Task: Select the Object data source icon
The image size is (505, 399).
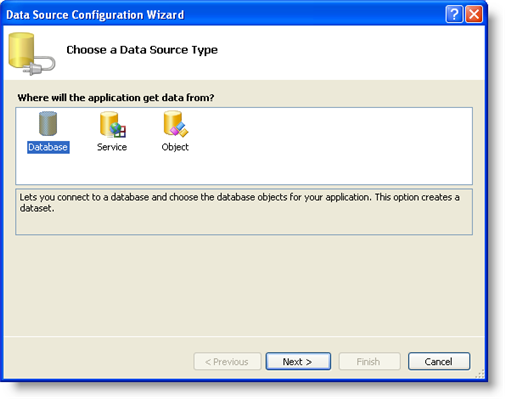Action: (176, 124)
